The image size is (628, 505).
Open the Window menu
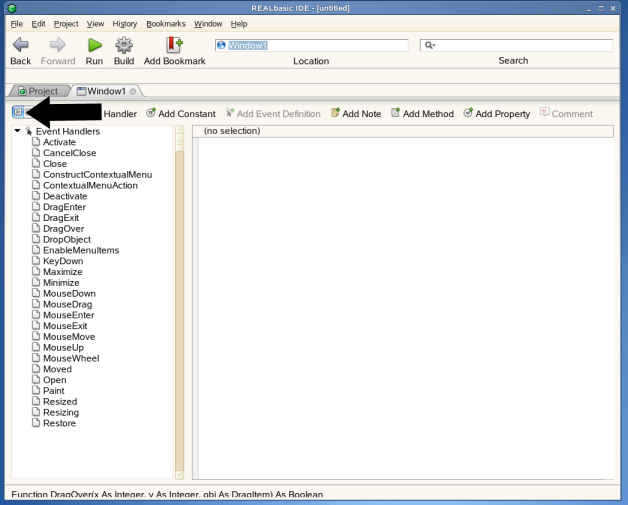pos(208,24)
